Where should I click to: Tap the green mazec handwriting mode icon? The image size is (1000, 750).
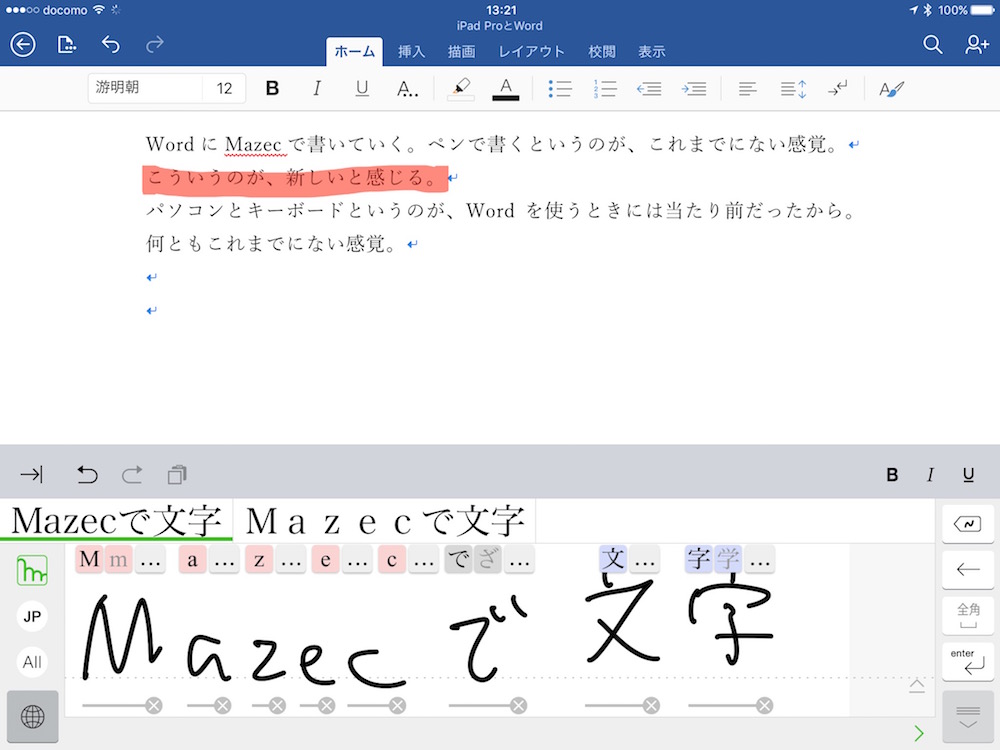click(x=32, y=570)
